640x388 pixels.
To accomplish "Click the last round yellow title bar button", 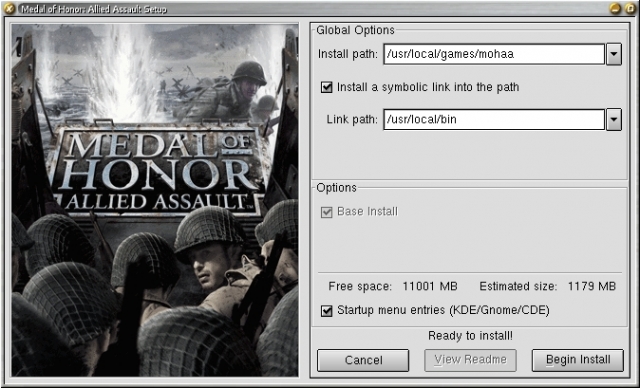I will [630, 9].
